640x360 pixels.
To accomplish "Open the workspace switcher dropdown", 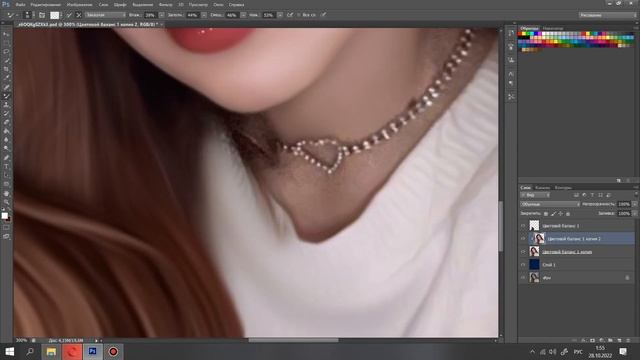I will [x=607, y=15].
